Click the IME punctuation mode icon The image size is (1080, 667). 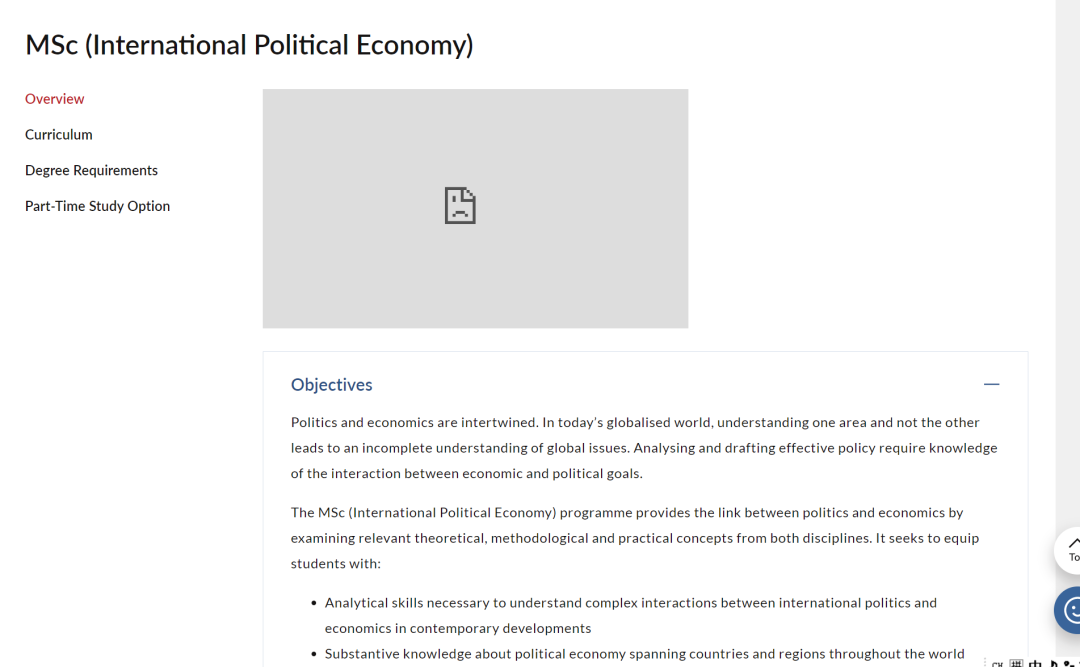tap(1069, 664)
